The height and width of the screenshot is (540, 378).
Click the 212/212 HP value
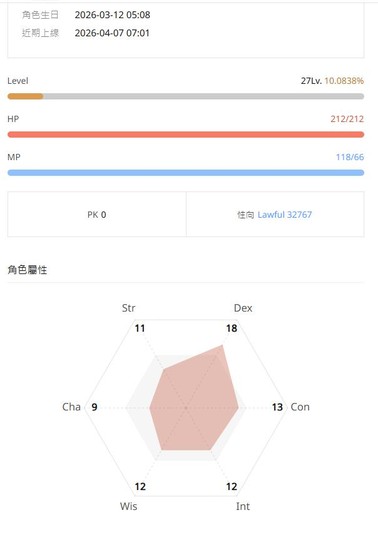(347, 119)
